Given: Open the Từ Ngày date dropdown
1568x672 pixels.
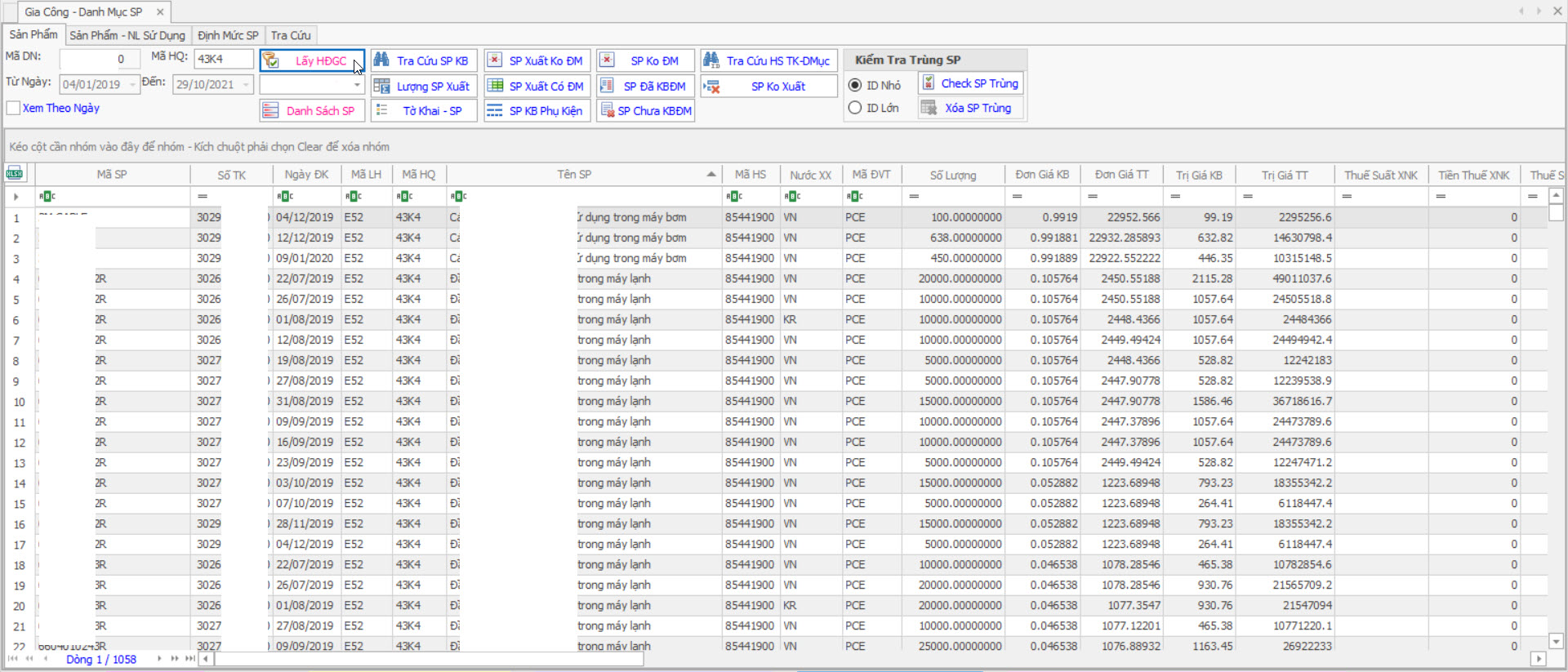Looking at the screenshot, I should coord(132,85).
